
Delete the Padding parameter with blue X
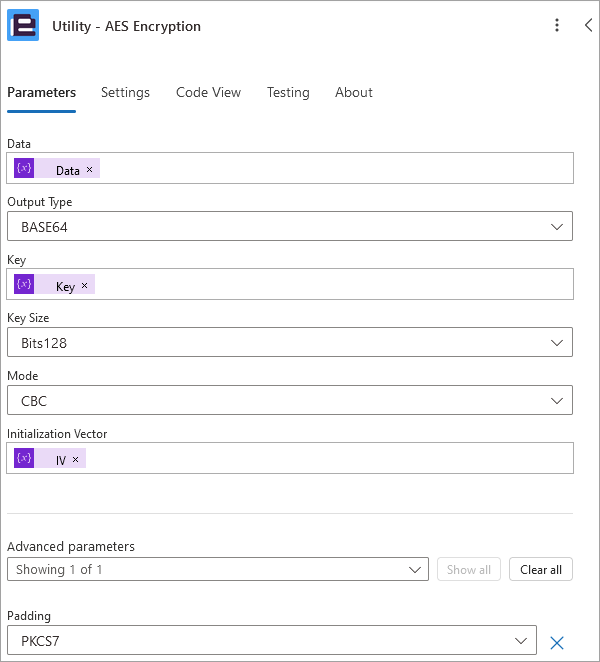click(558, 642)
